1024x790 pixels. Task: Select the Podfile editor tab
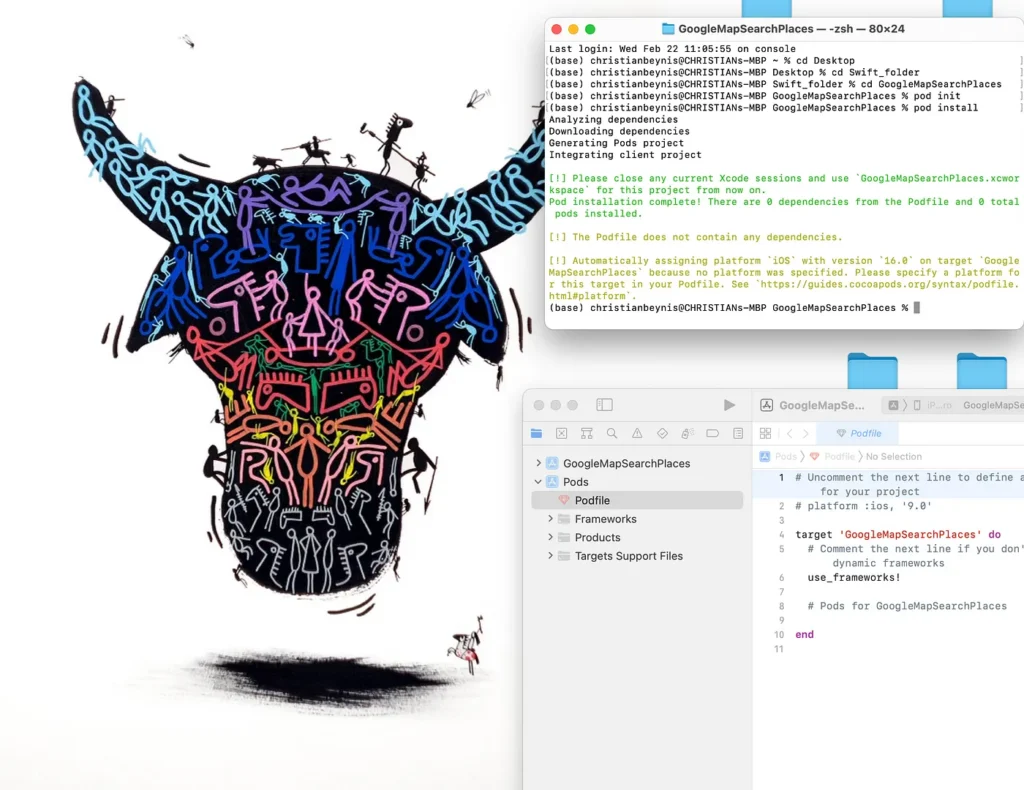point(859,433)
